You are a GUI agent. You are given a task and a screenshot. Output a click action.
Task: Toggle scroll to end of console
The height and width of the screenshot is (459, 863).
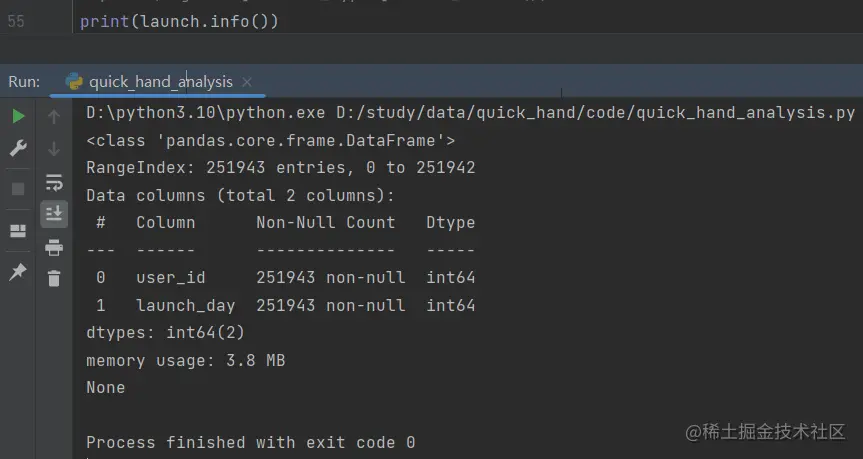(x=54, y=214)
